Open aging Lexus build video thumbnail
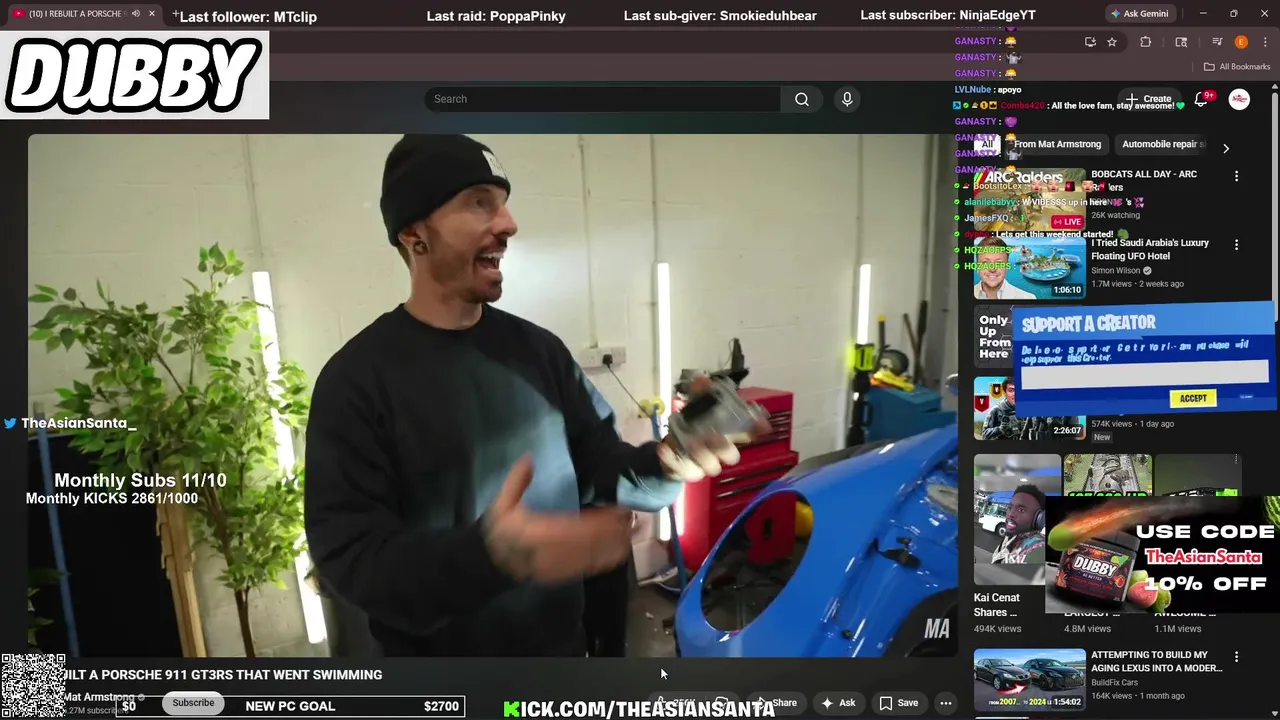Image resolution: width=1280 pixels, height=720 pixels. (x=1029, y=680)
